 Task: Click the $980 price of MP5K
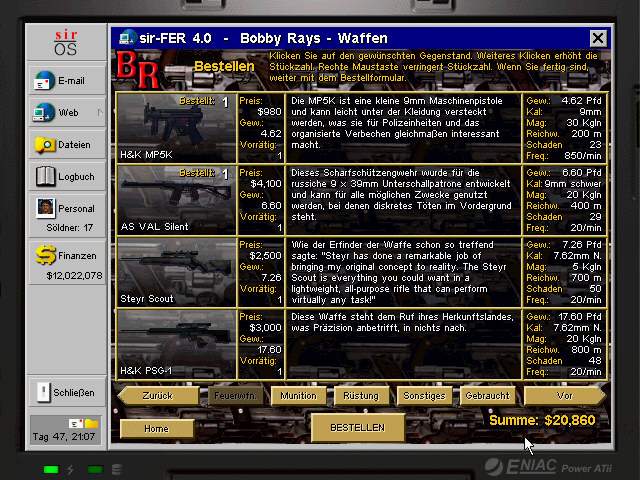(269, 112)
